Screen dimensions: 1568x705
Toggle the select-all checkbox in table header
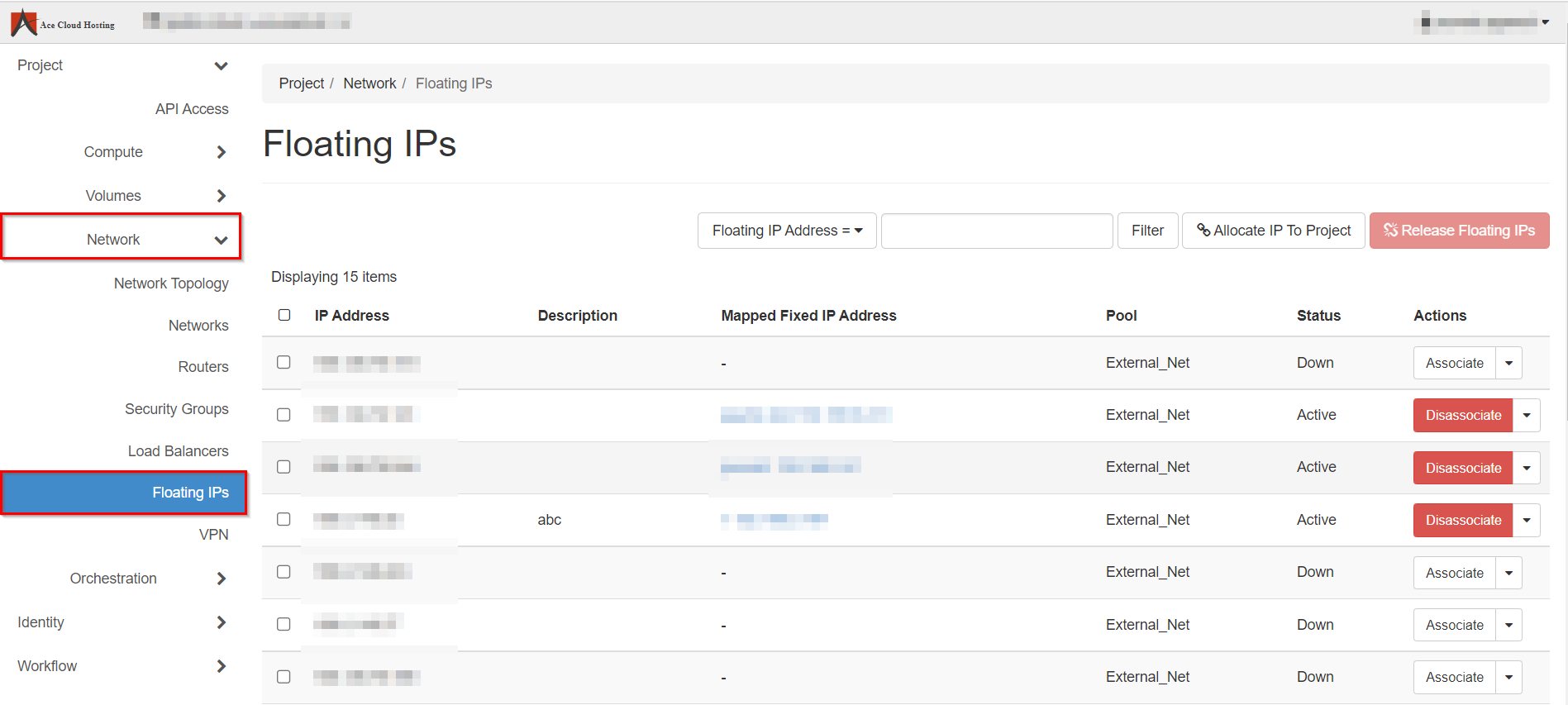[284, 315]
